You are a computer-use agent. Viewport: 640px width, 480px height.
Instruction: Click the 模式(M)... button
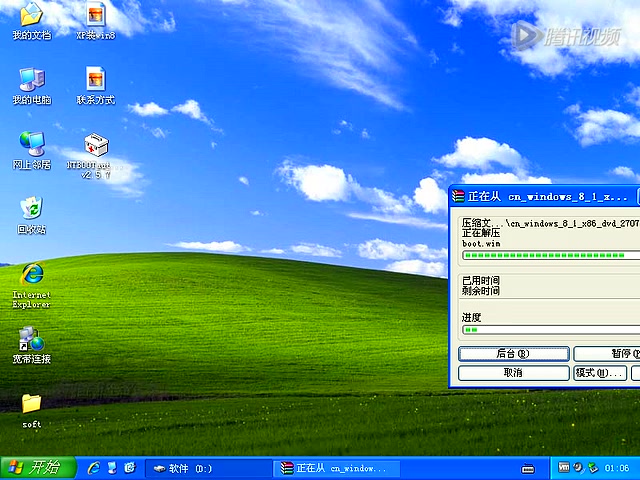(600, 373)
